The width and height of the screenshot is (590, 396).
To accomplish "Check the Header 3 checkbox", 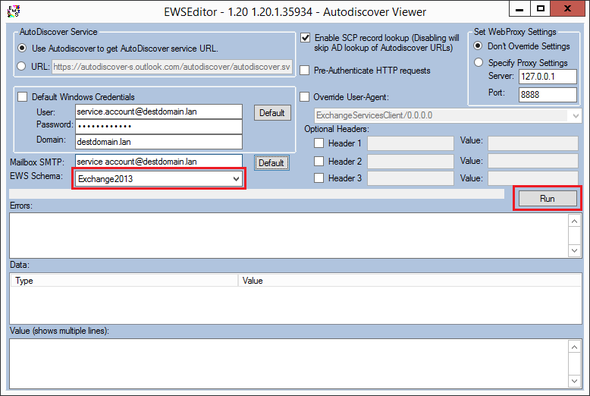I will point(319,178).
